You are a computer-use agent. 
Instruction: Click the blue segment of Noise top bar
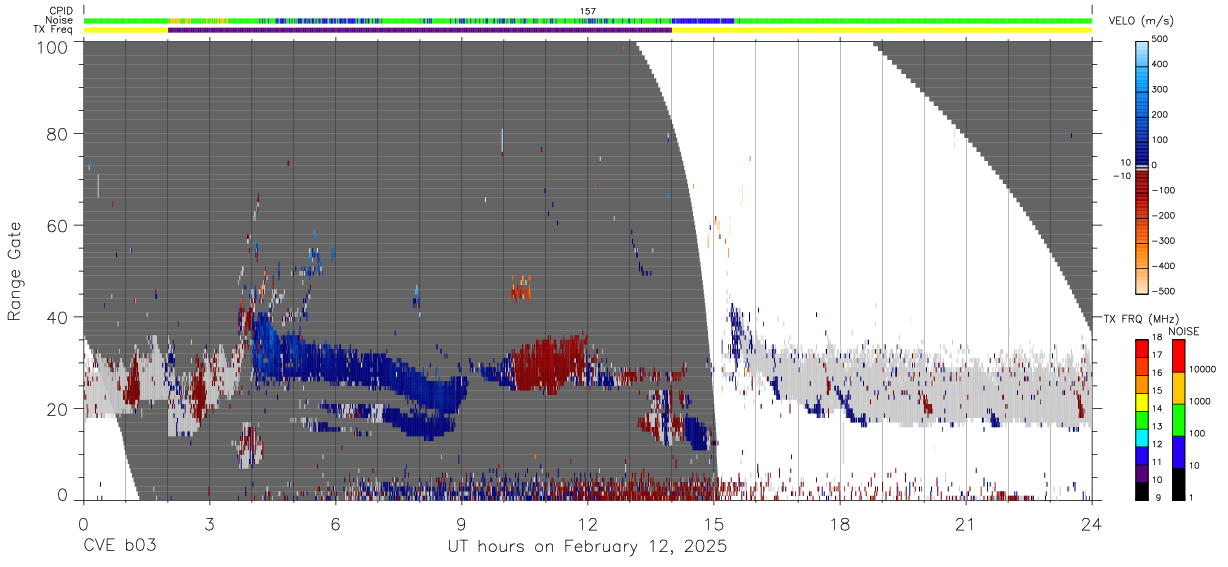(703, 20)
